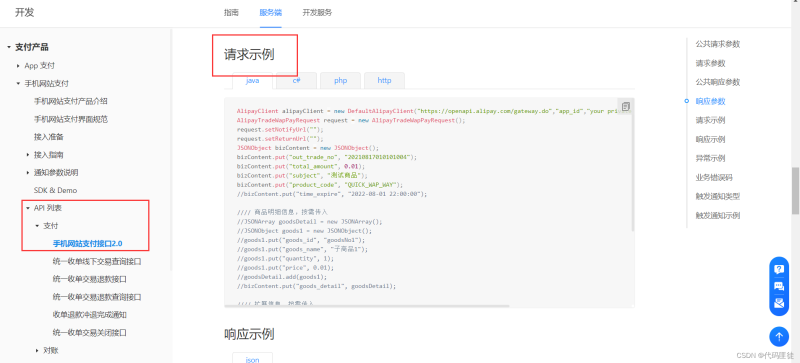Select the http code tab
The image size is (800, 363).
pyautogui.click(x=384, y=81)
